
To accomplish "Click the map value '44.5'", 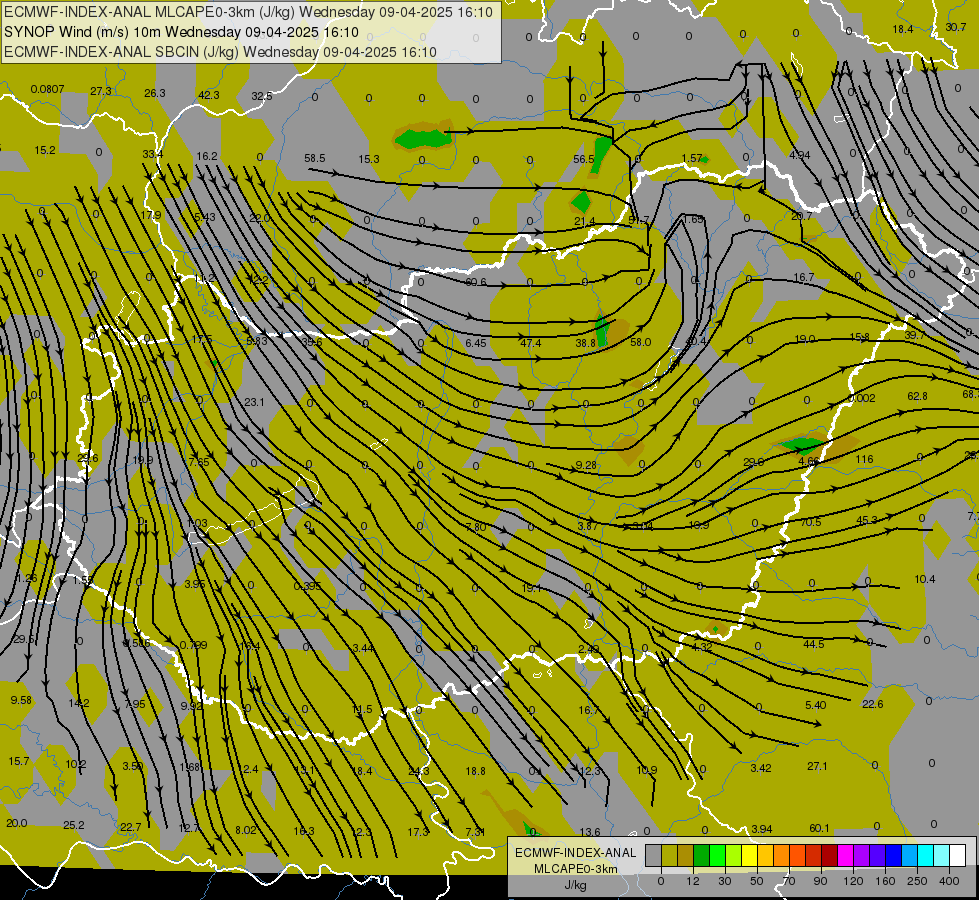I will click(814, 644).
